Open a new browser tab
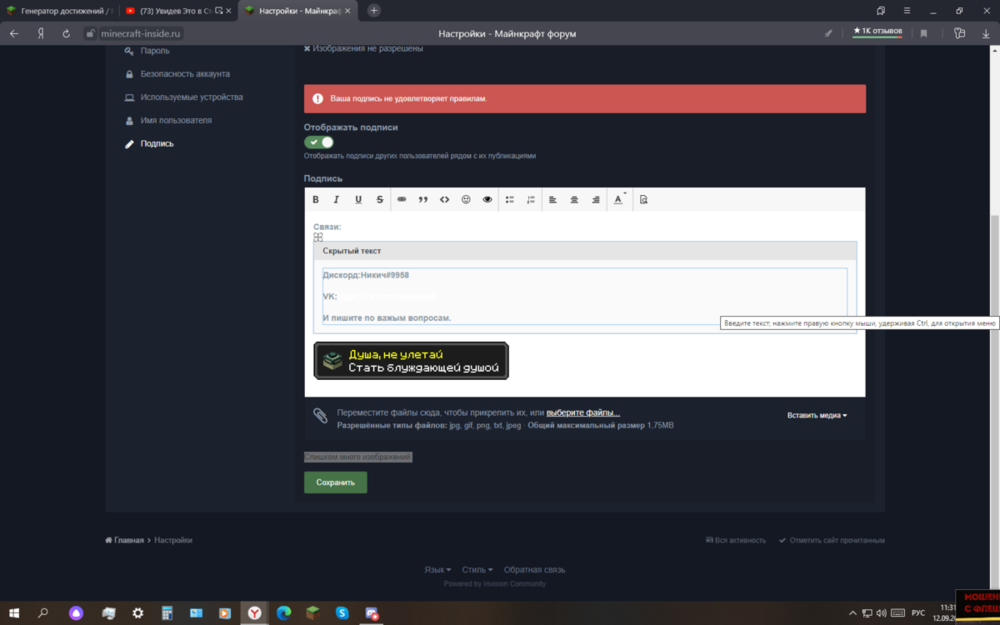Viewport: 1000px width, 625px height. point(374,11)
